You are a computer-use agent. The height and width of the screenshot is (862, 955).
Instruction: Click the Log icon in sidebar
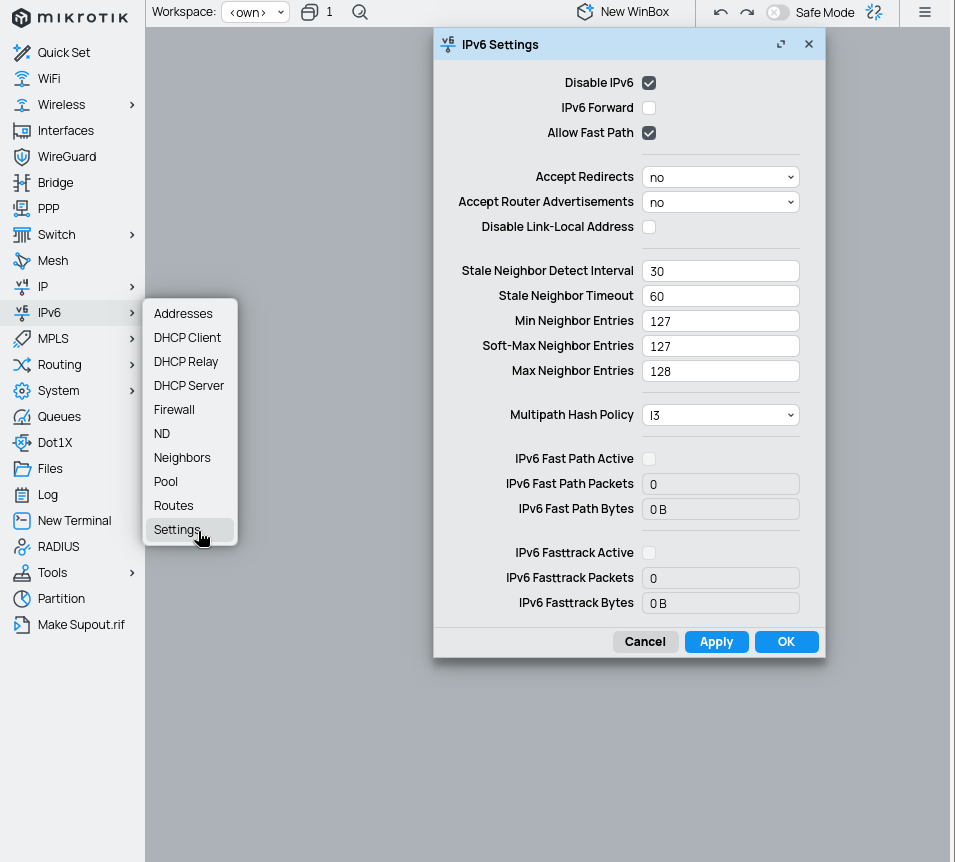click(x=22, y=495)
